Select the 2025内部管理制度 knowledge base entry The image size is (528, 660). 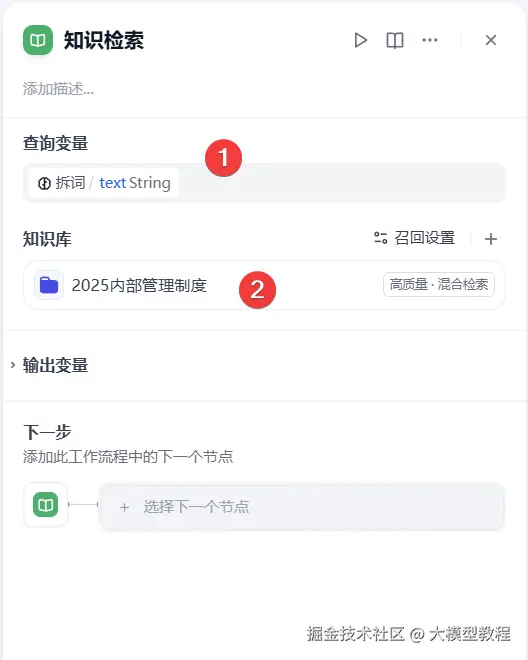click(264, 285)
